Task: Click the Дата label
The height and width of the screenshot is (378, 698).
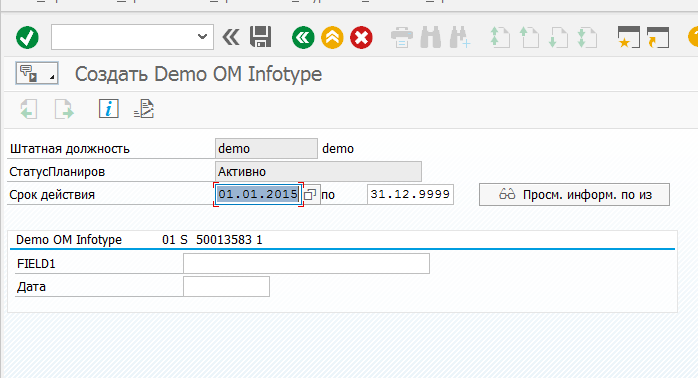Action: coord(31,287)
